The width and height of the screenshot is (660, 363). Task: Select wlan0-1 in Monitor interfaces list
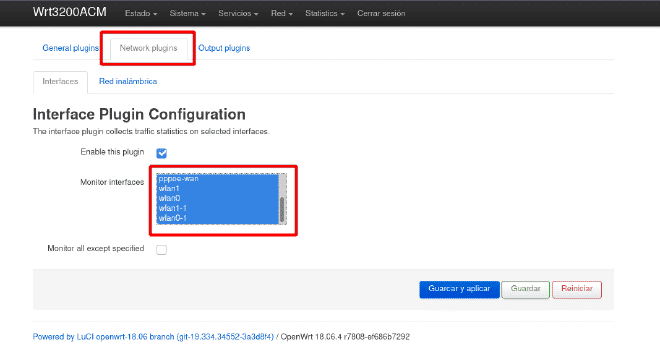pos(217,218)
